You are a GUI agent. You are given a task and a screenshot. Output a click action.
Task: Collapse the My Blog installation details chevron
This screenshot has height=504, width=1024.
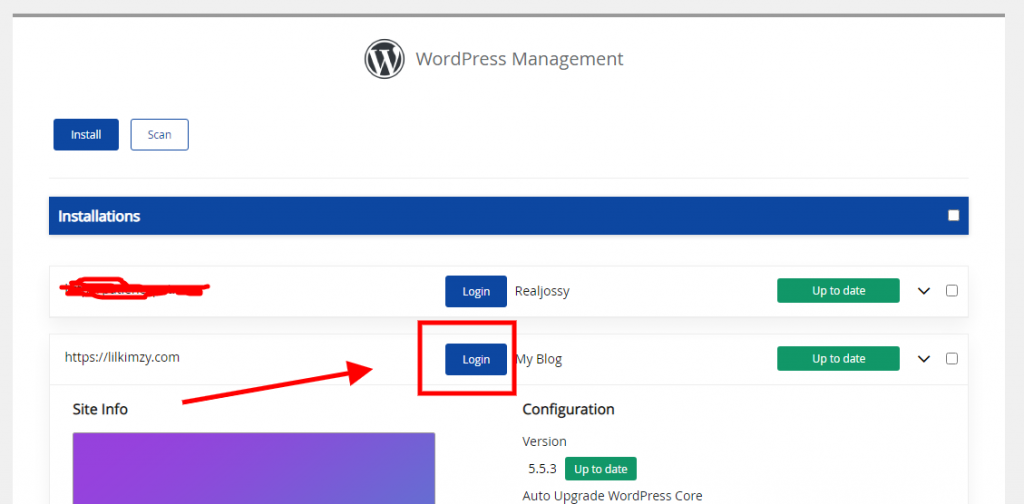(x=923, y=358)
